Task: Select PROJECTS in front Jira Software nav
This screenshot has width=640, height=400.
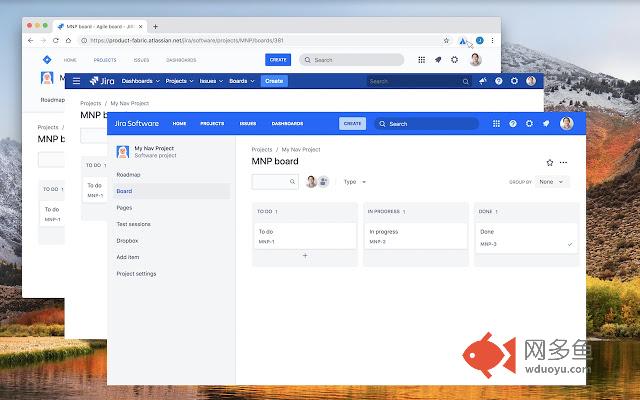Action: [x=212, y=123]
